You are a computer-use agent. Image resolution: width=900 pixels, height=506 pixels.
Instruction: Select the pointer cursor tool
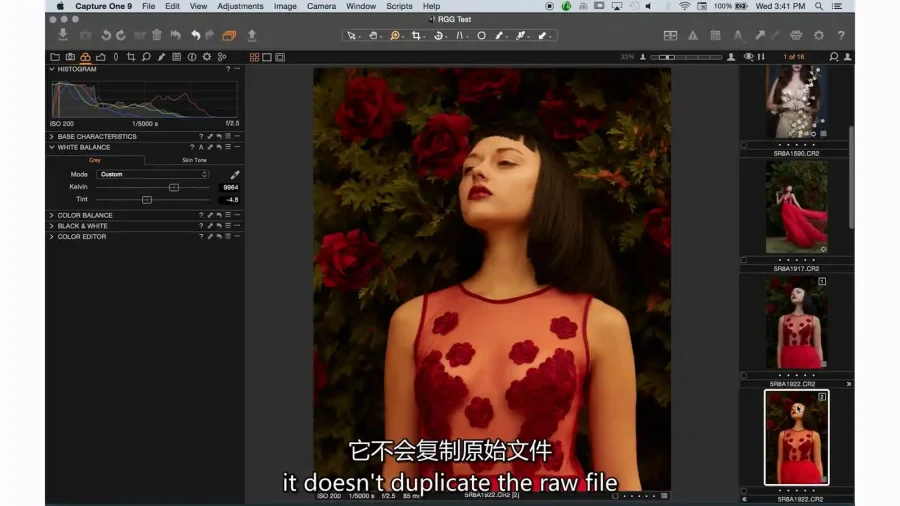[351, 36]
